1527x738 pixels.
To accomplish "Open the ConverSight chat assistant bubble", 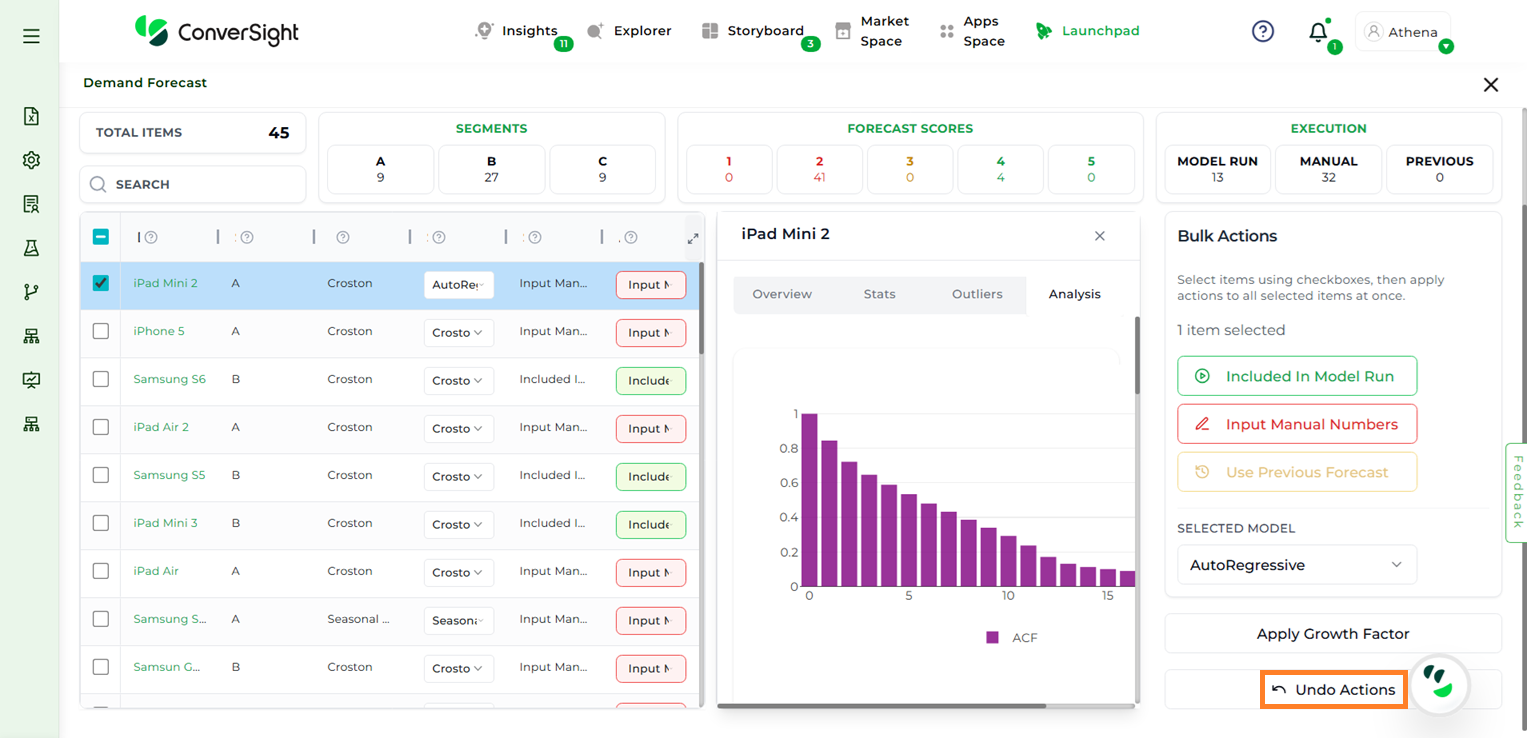I will [x=1439, y=682].
